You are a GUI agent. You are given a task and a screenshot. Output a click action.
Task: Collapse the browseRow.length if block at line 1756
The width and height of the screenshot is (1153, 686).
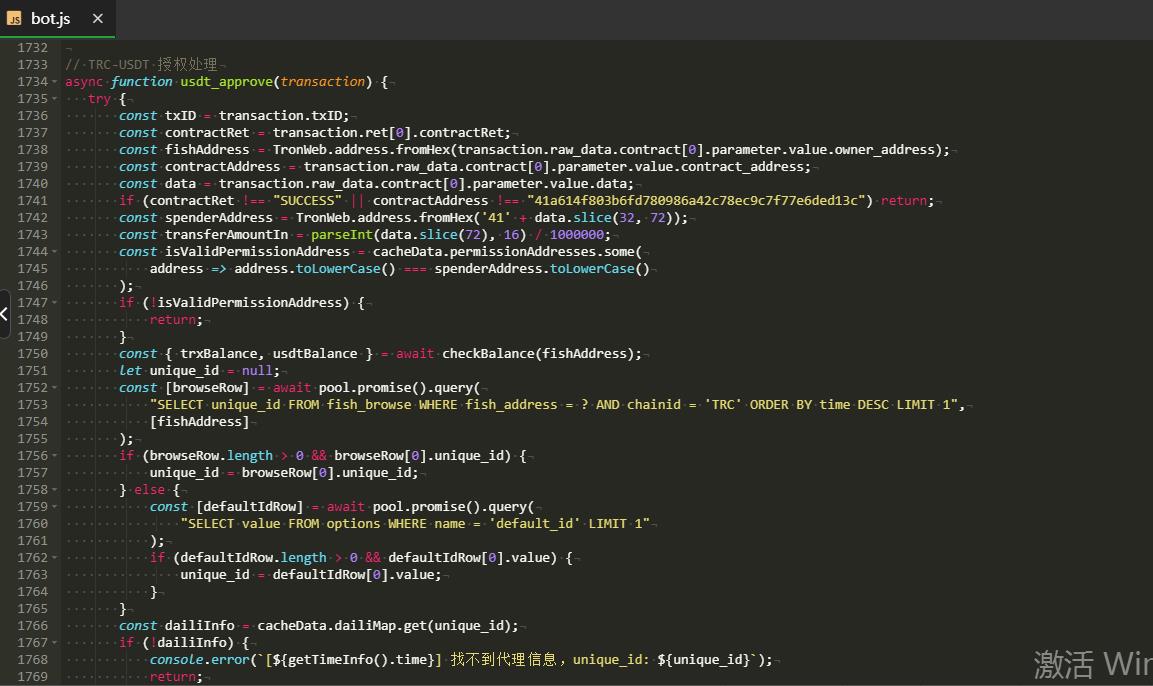tap(52, 456)
